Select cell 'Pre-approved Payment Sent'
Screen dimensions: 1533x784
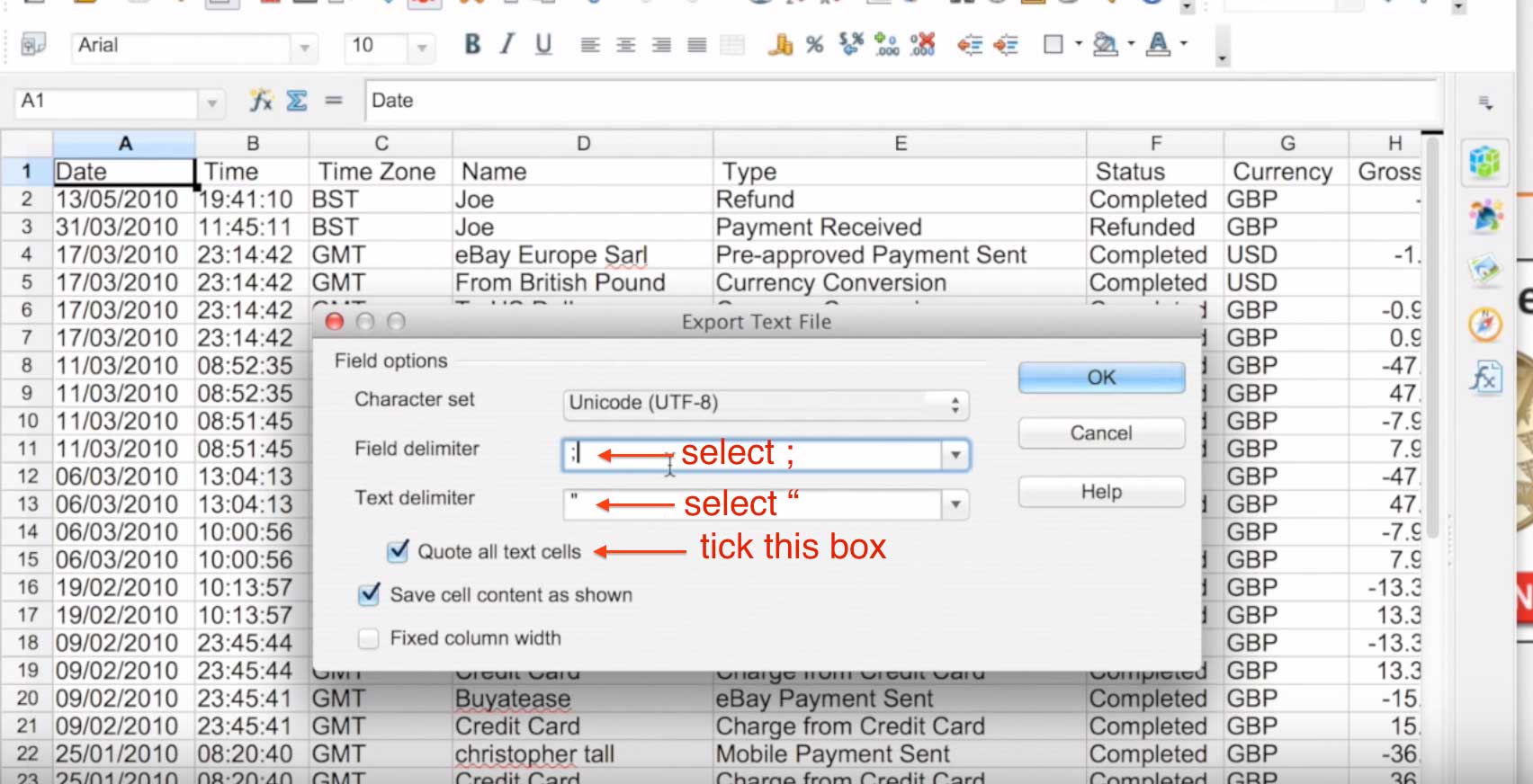(900, 255)
